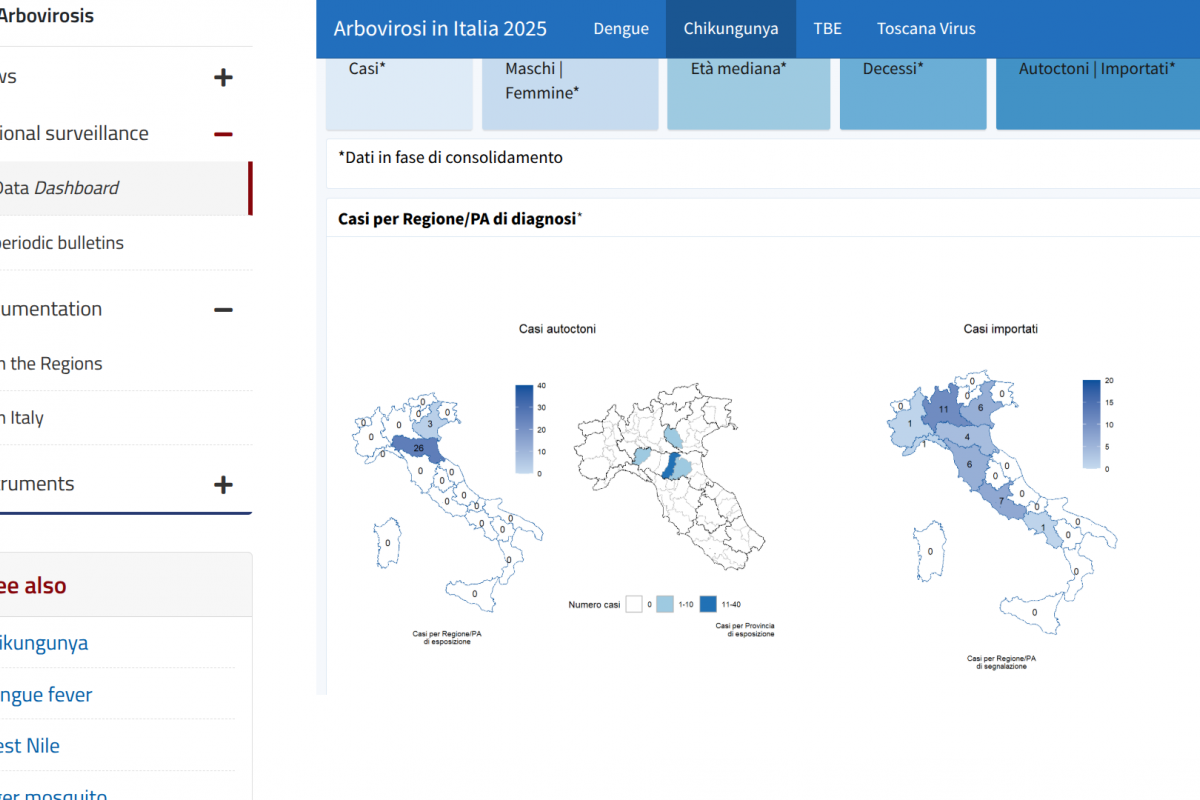Click the Arbovirosi in Italia 2025 title
This screenshot has width=1200, height=800.
[440, 29]
